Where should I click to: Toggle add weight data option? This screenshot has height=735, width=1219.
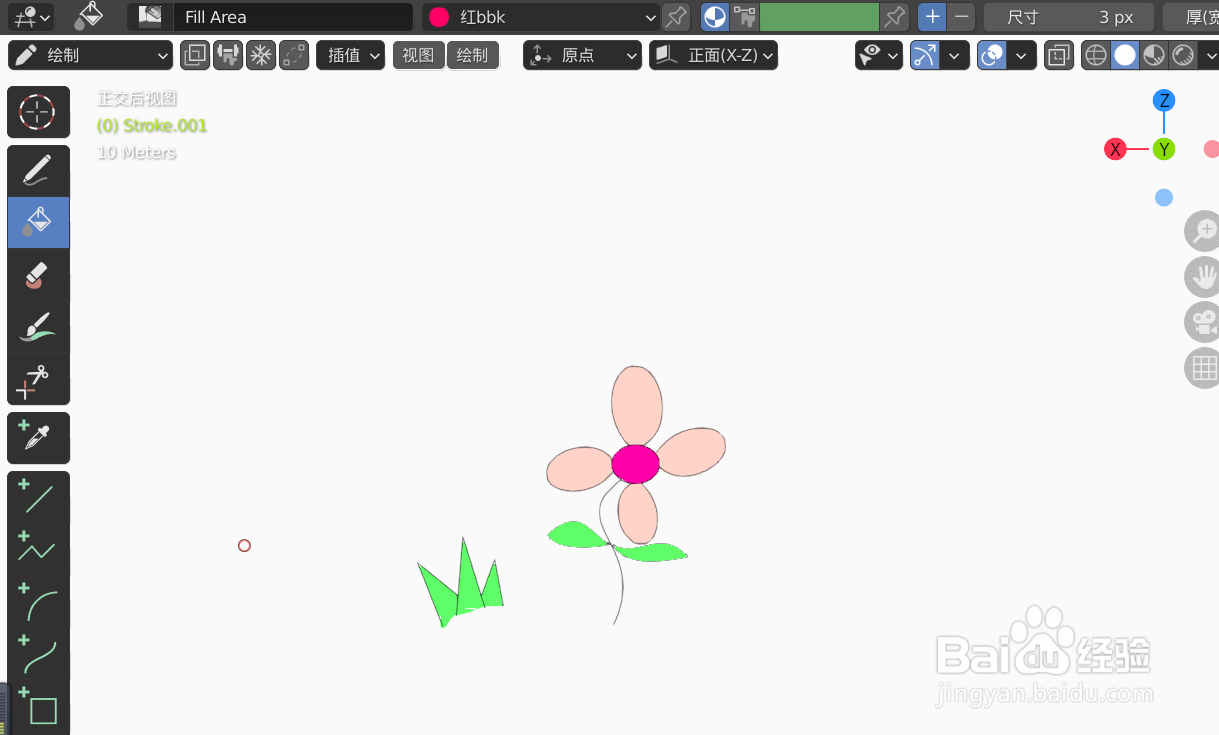click(228, 55)
